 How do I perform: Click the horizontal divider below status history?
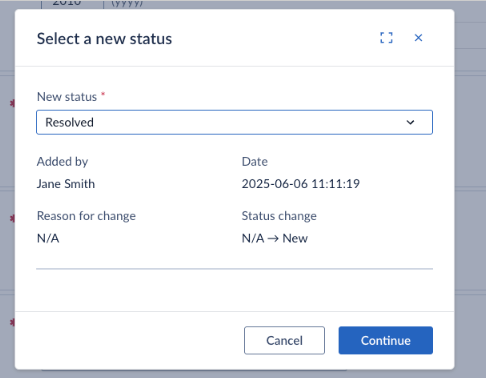tap(234, 268)
